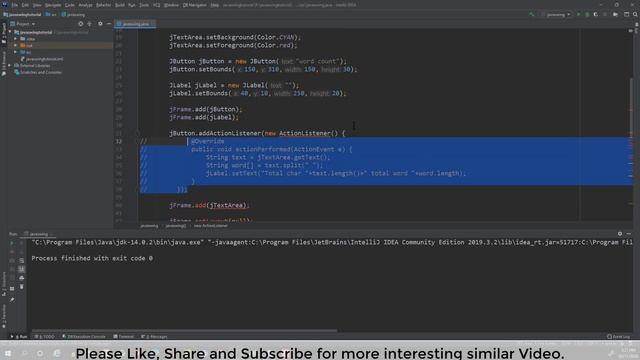This screenshot has width=640, height=360.
Task: Click the locate-file target icon in Project panel
Action: (80, 24)
